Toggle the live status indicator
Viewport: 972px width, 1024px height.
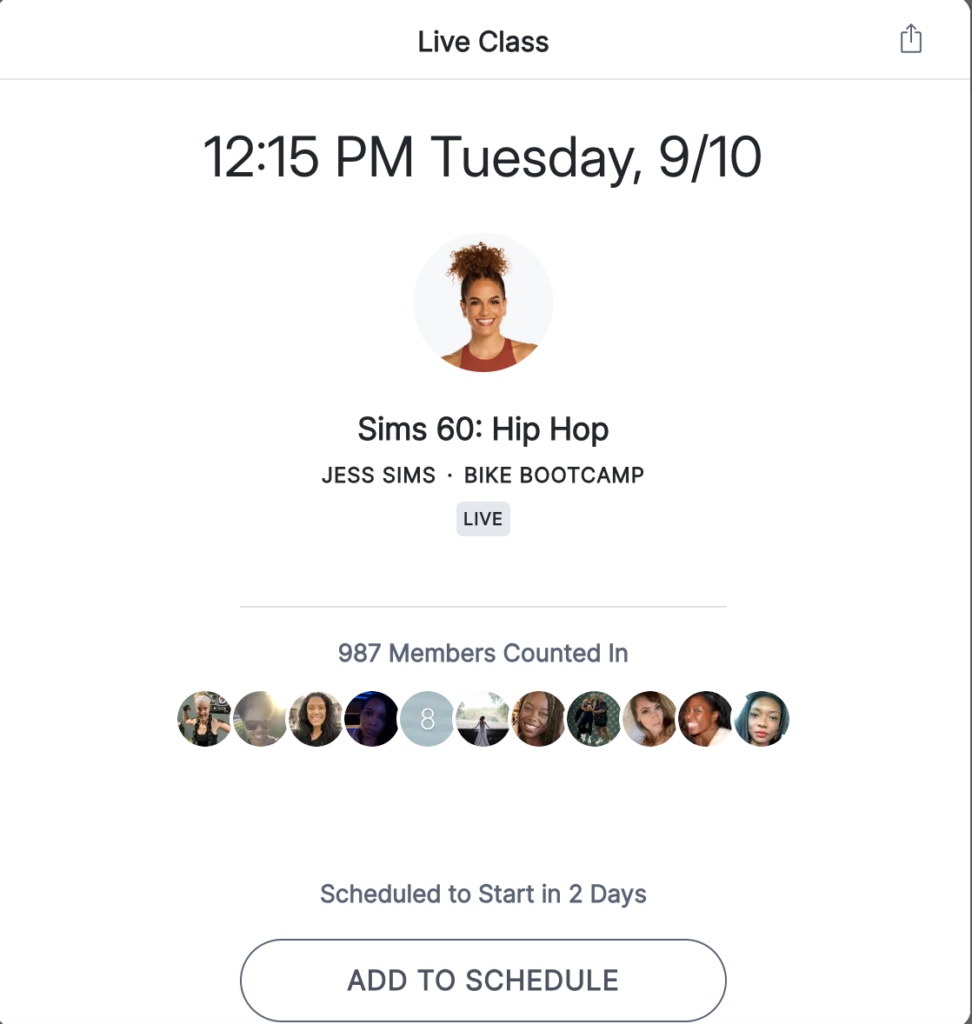tap(483, 518)
